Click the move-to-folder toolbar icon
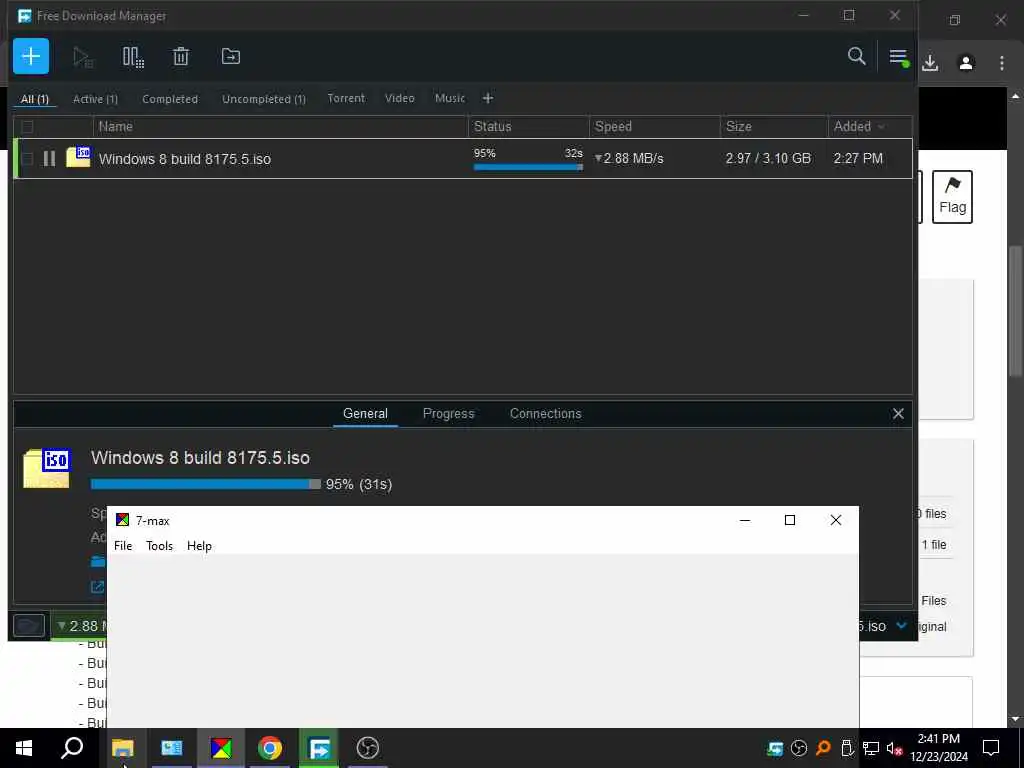Image resolution: width=1024 pixels, height=768 pixels. click(x=231, y=57)
